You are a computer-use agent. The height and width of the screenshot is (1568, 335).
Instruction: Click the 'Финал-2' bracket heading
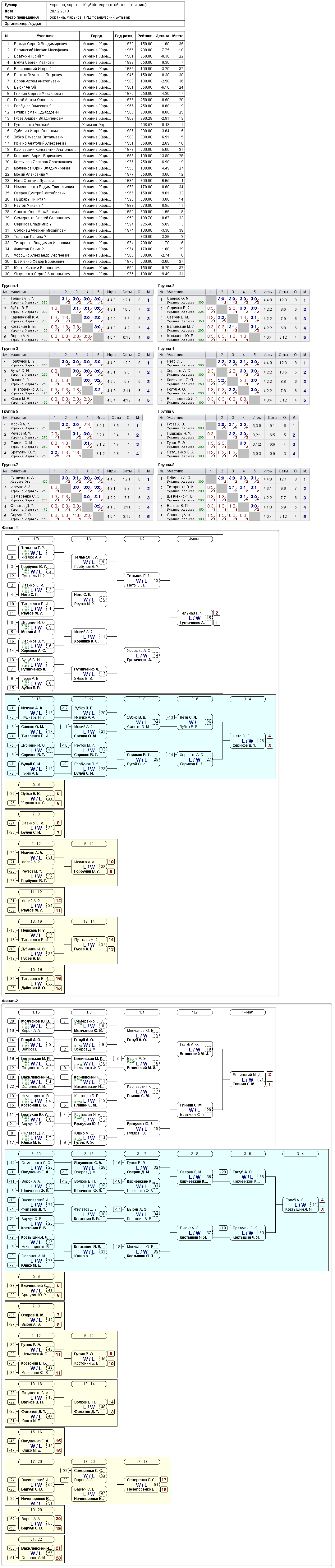[10, 1001]
